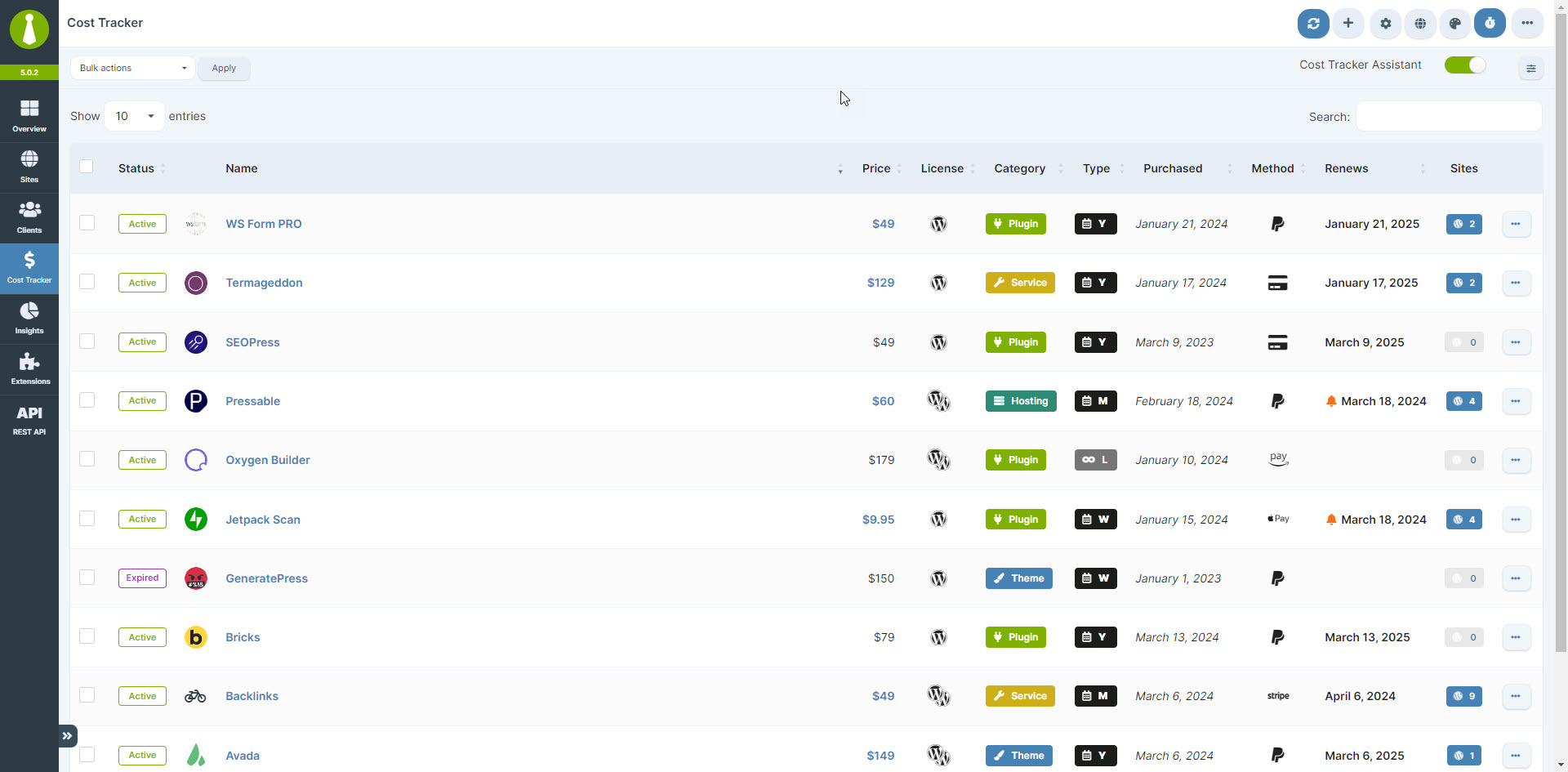Click the Pressable product logo icon

pos(196,401)
